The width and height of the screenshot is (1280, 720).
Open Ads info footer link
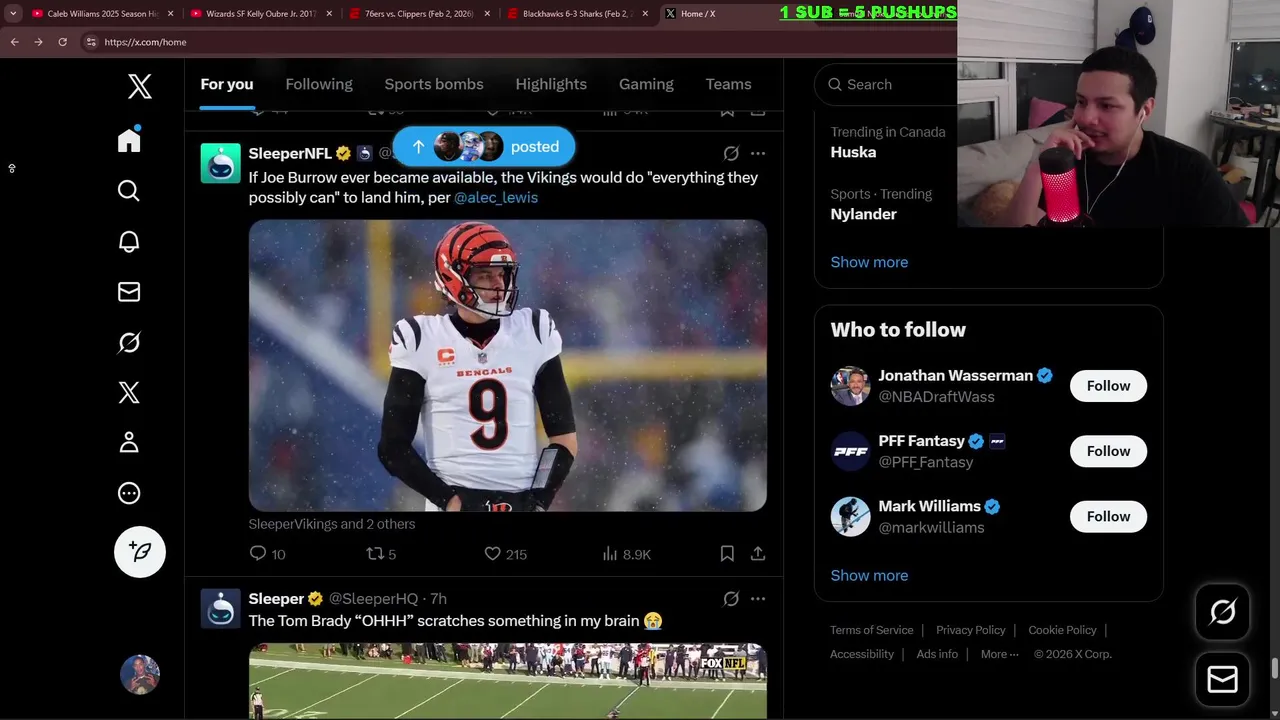pyautogui.click(x=937, y=654)
